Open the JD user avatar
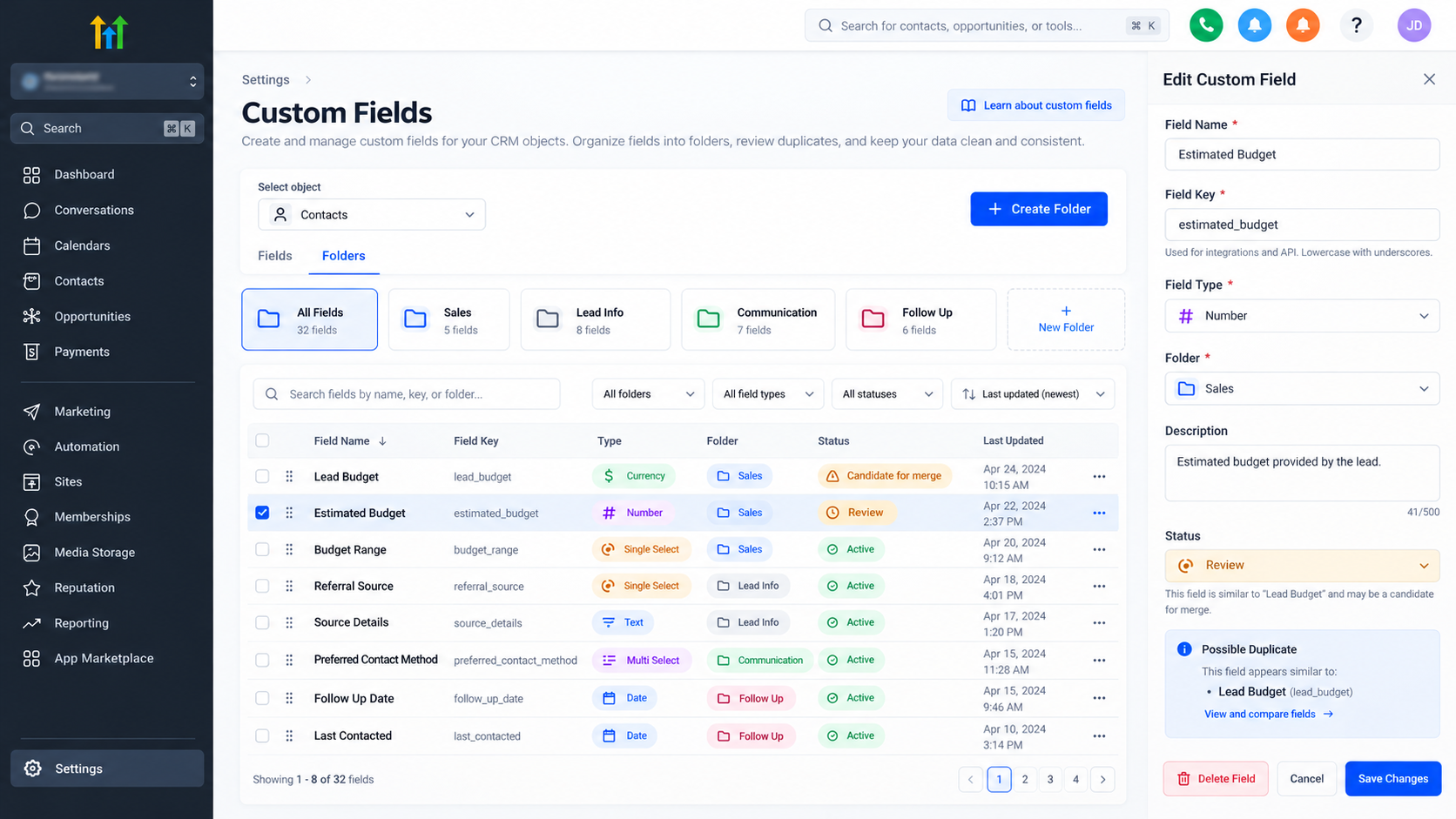The width and height of the screenshot is (1456, 819). (x=1414, y=25)
